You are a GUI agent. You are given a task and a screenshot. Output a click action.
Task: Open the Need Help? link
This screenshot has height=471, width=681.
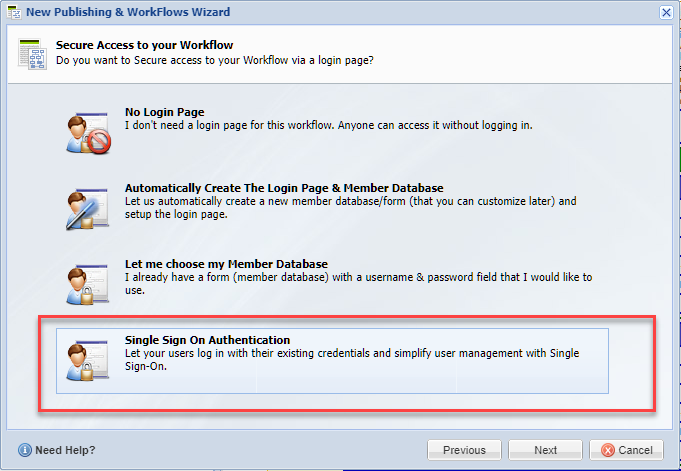pyautogui.click(x=65, y=450)
